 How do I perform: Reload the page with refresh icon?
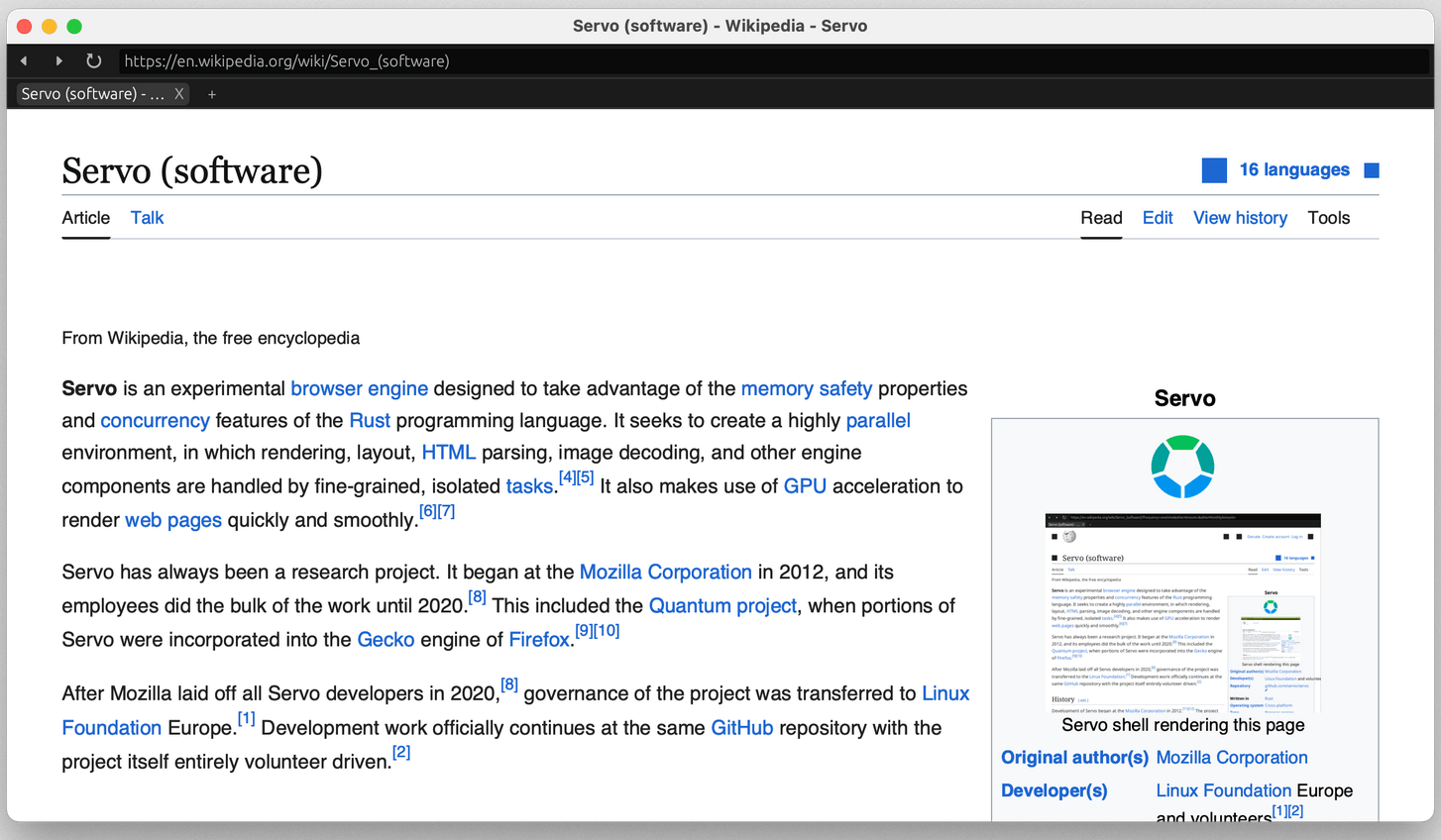(93, 61)
